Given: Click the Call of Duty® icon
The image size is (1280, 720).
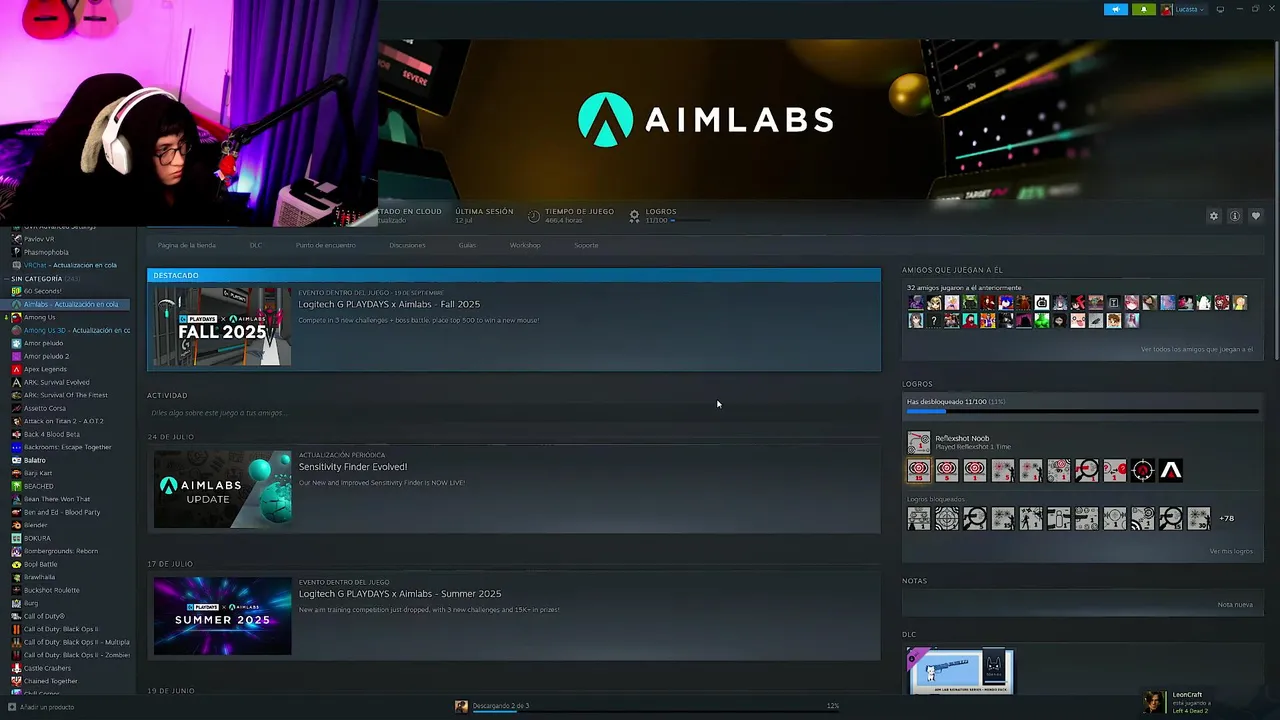Looking at the screenshot, I should (x=16, y=616).
